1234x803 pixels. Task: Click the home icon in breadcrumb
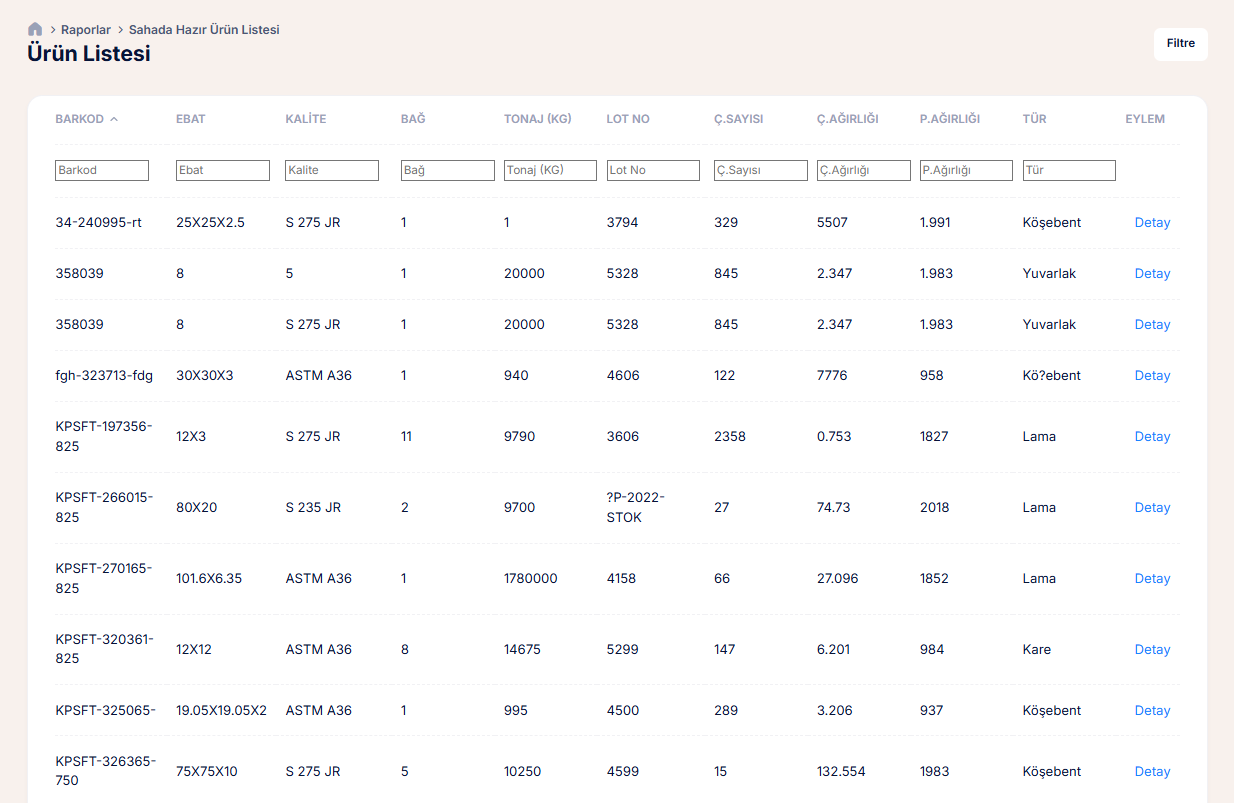pos(35,29)
